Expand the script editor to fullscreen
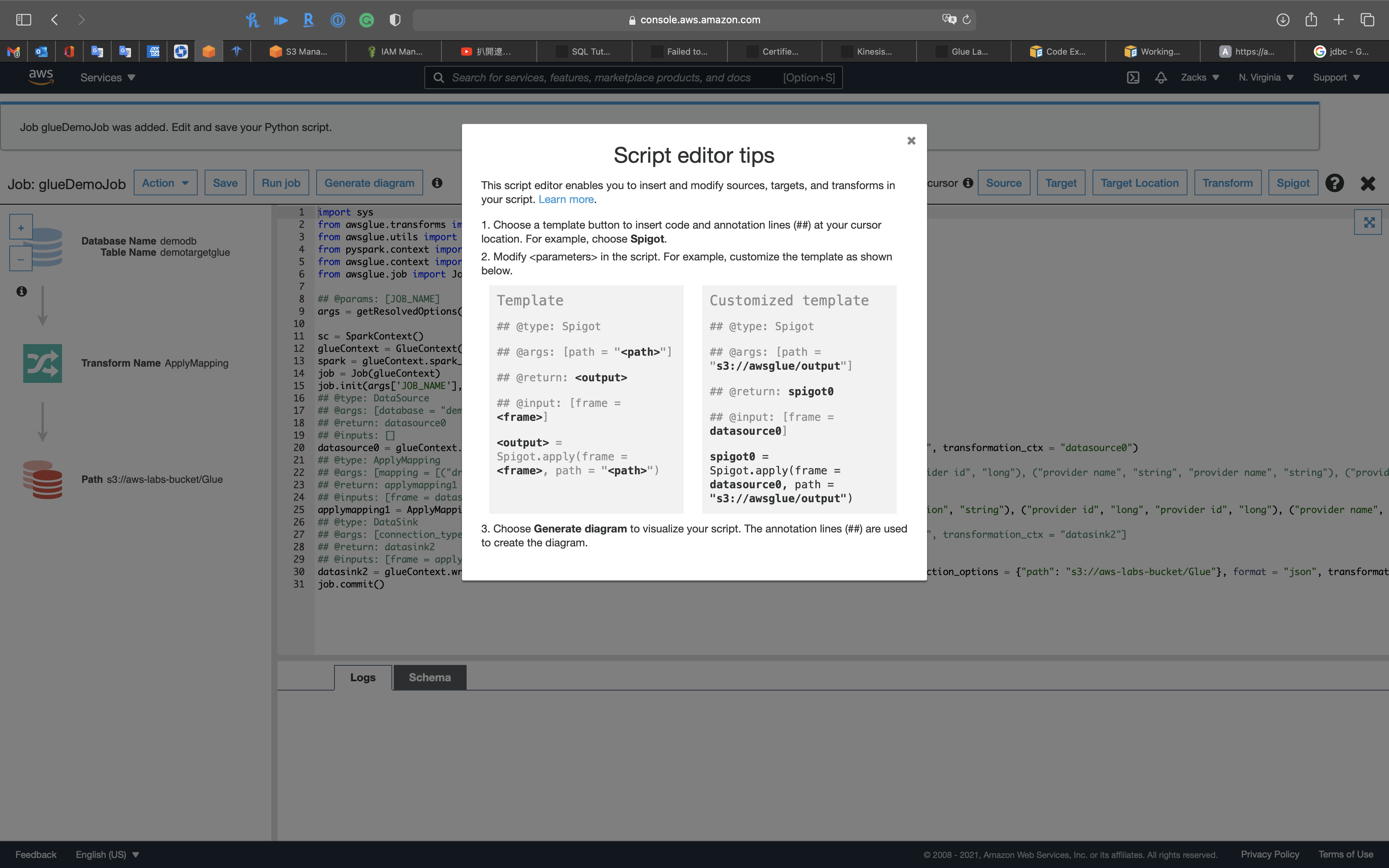 pyautogui.click(x=1369, y=222)
